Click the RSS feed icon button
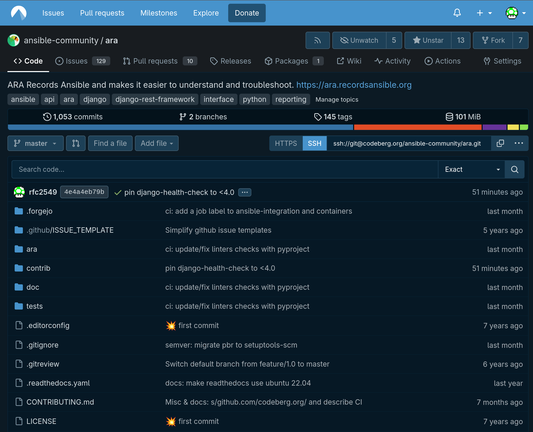Screen dimensions: 533x432 click(x=317, y=40)
